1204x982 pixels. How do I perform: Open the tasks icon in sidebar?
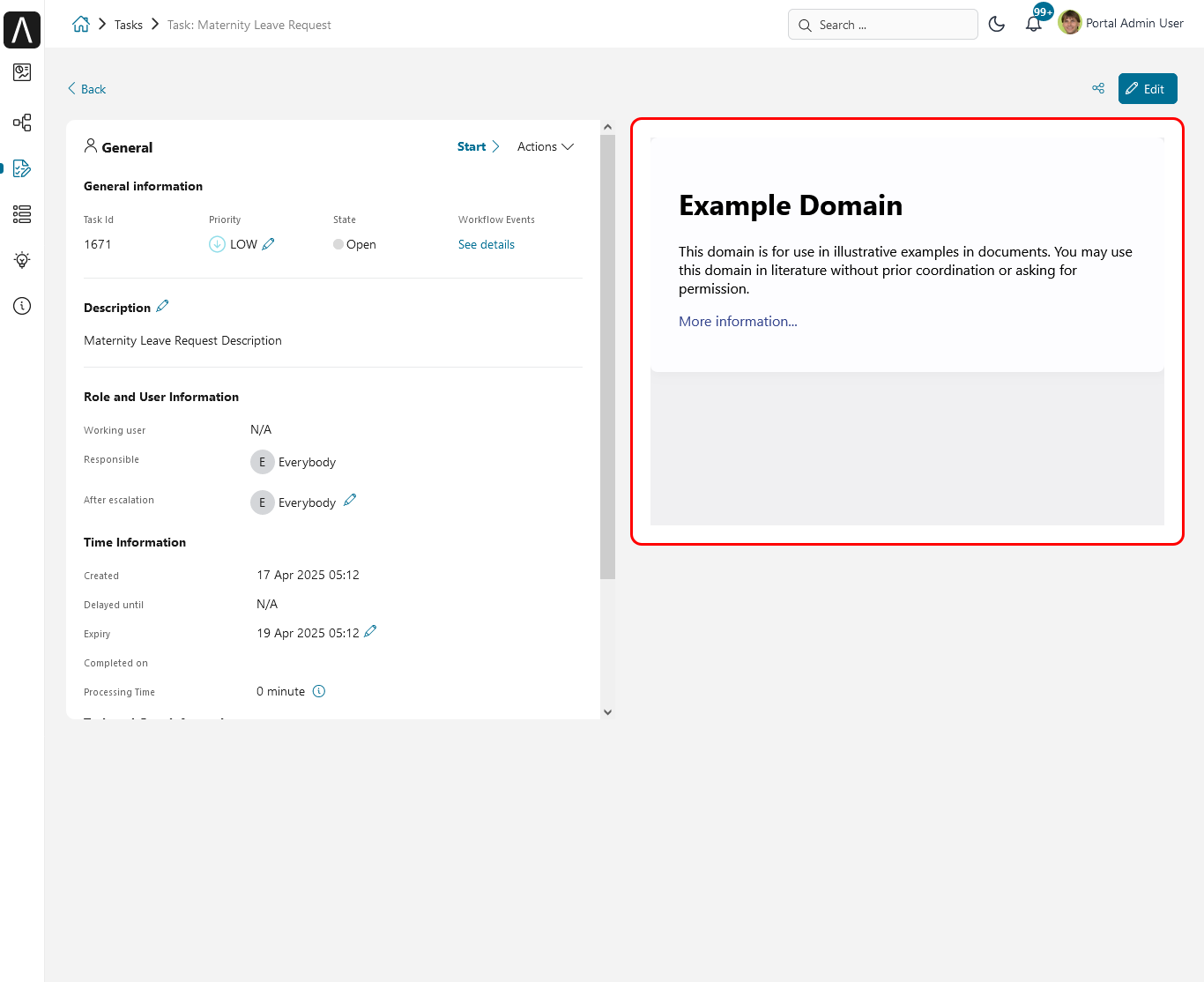(22, 168)
